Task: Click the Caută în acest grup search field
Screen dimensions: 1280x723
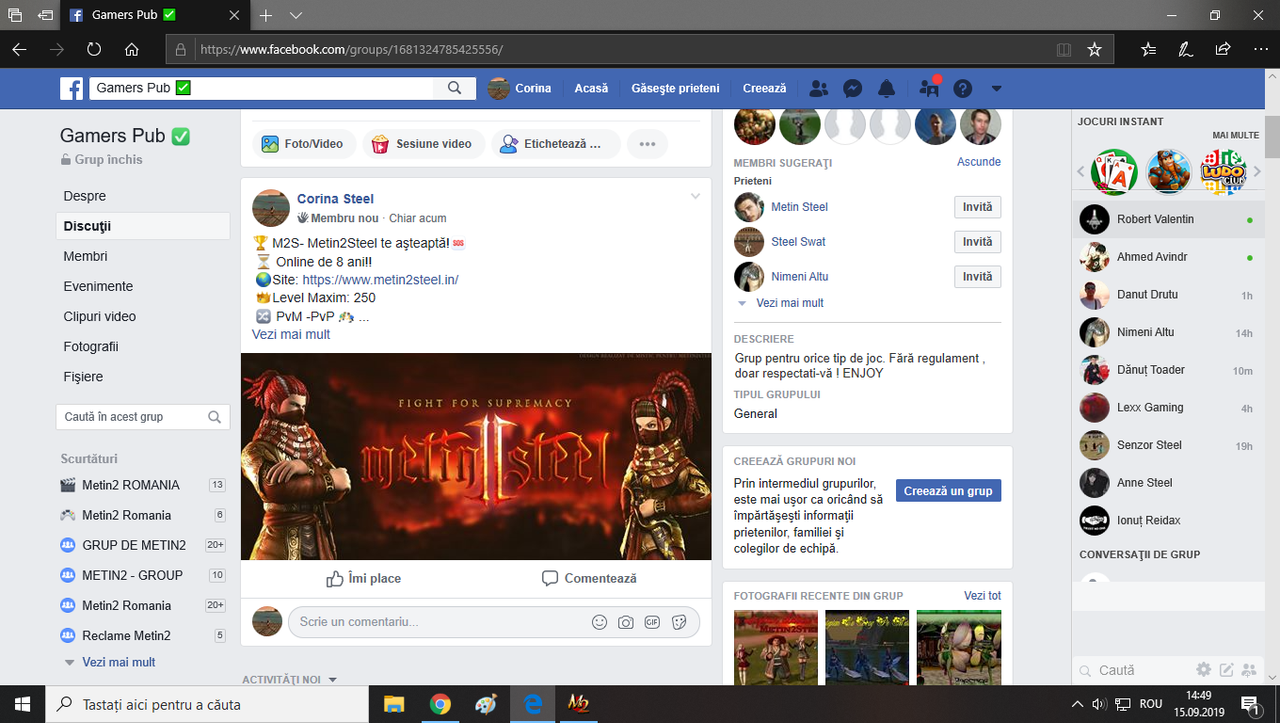Action: click(x=143, y=417)
